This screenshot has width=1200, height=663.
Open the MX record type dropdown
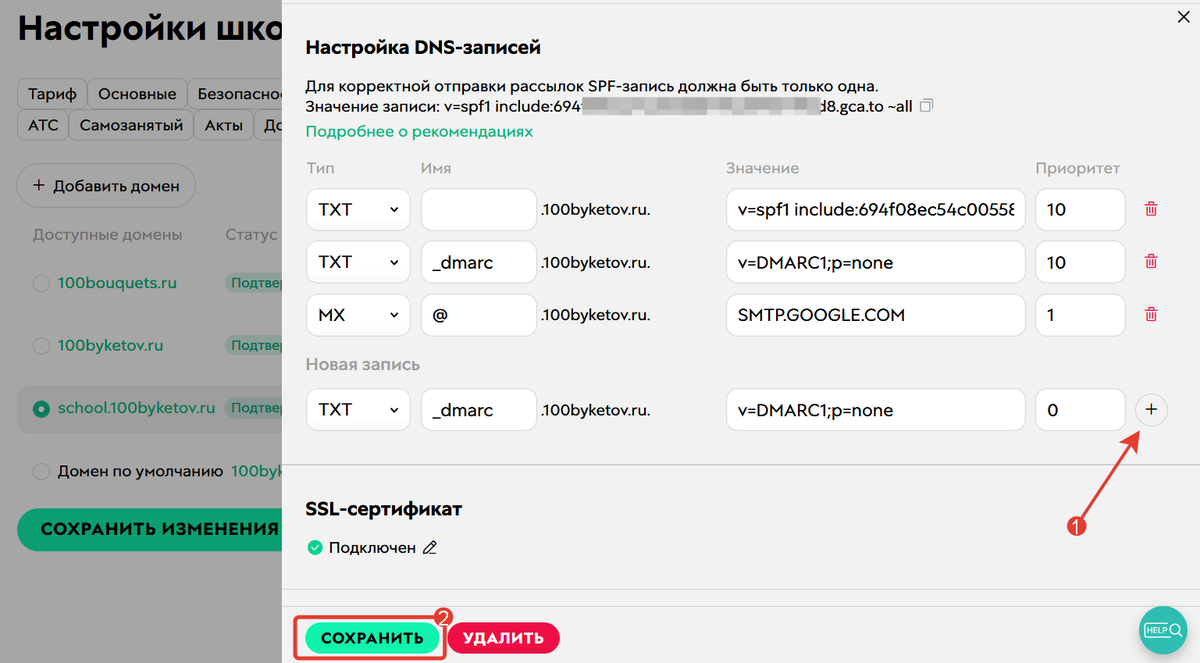click(x=358, y=314)
